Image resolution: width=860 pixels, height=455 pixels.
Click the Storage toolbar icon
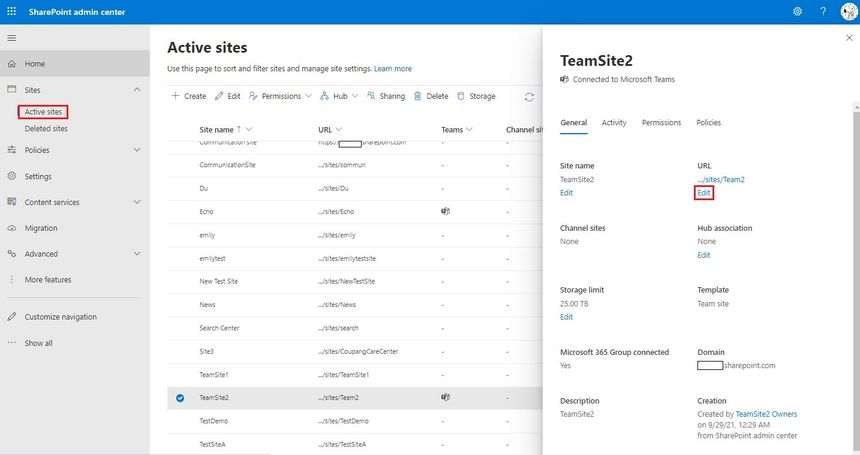click(461, 96)
